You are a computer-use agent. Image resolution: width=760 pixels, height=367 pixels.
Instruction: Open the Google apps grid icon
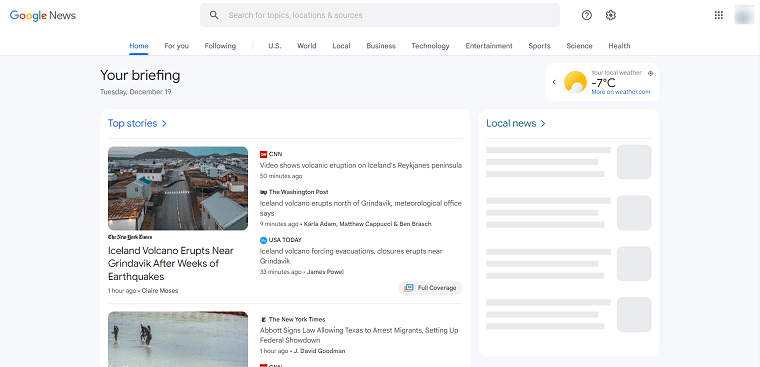719,15
